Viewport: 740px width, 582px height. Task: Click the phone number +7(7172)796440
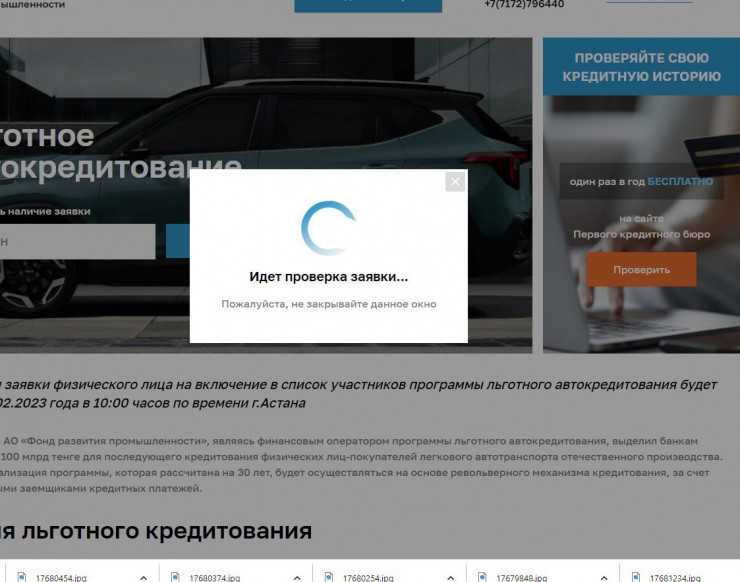[x=523, y=4]
